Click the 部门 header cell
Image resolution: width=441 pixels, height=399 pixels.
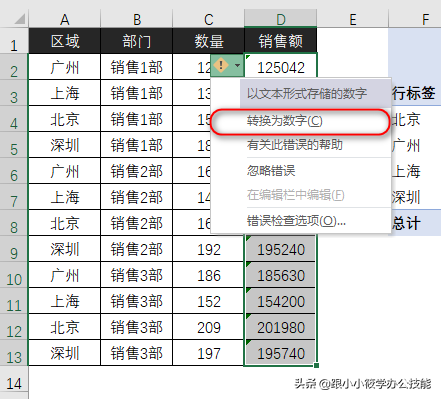[x=137, y=41]
